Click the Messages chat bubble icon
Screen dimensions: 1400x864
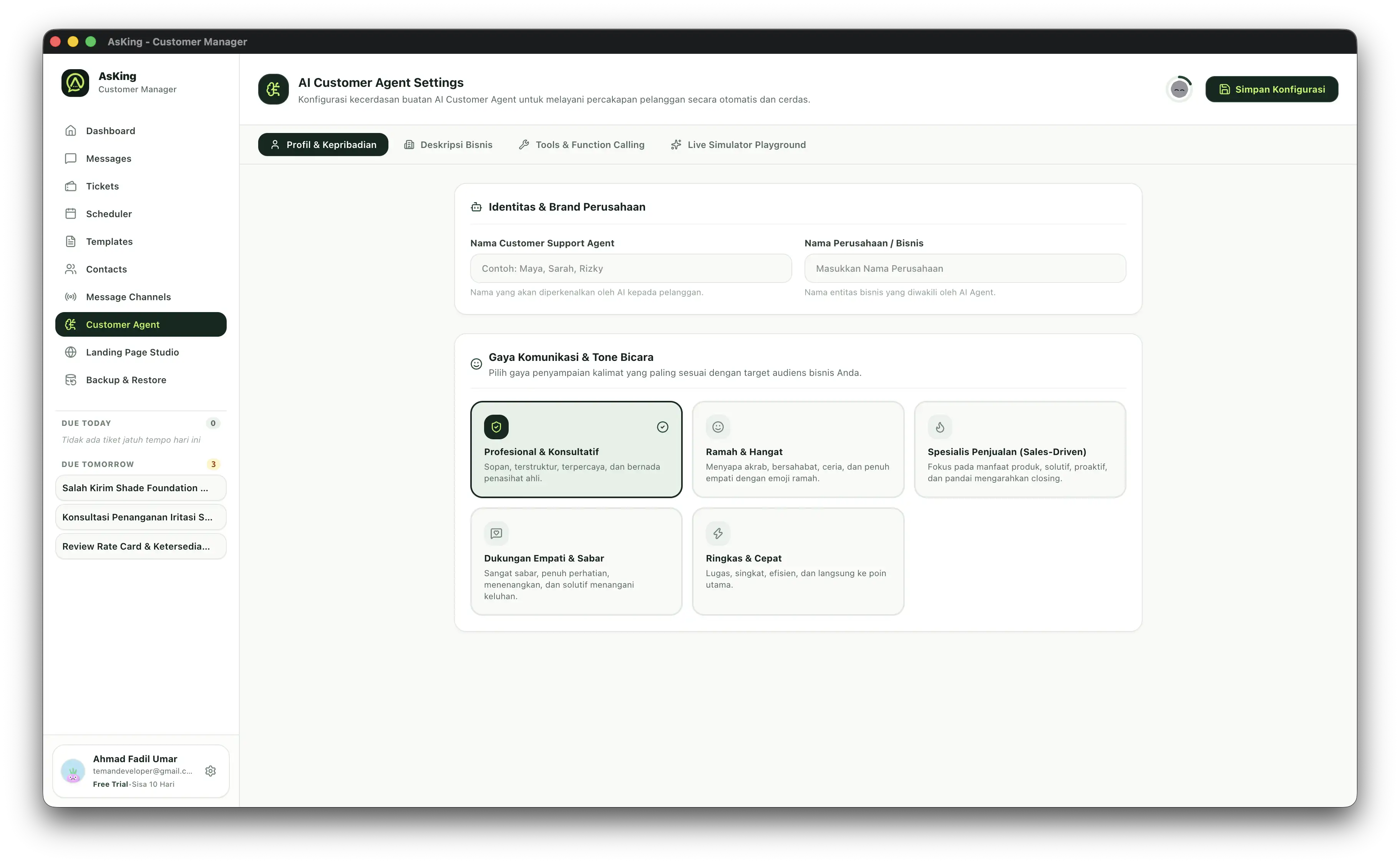[x=71, y=158]
